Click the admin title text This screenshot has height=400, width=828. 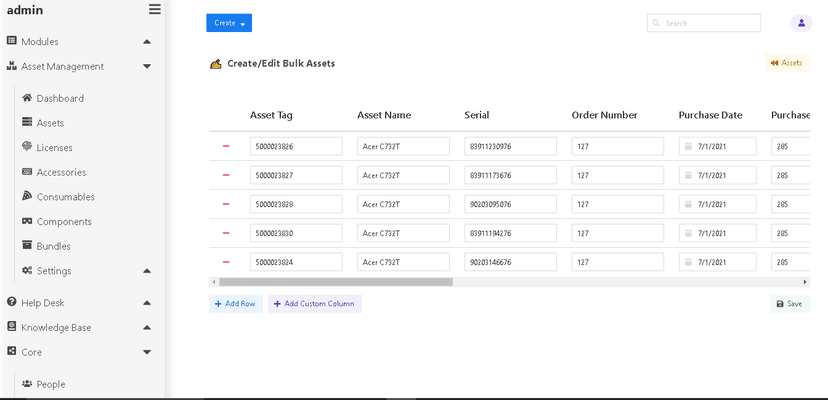pos(25,10)
